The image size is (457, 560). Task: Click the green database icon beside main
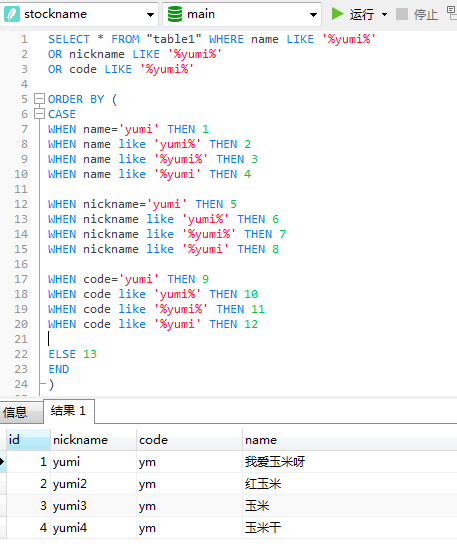pos(175,14)
